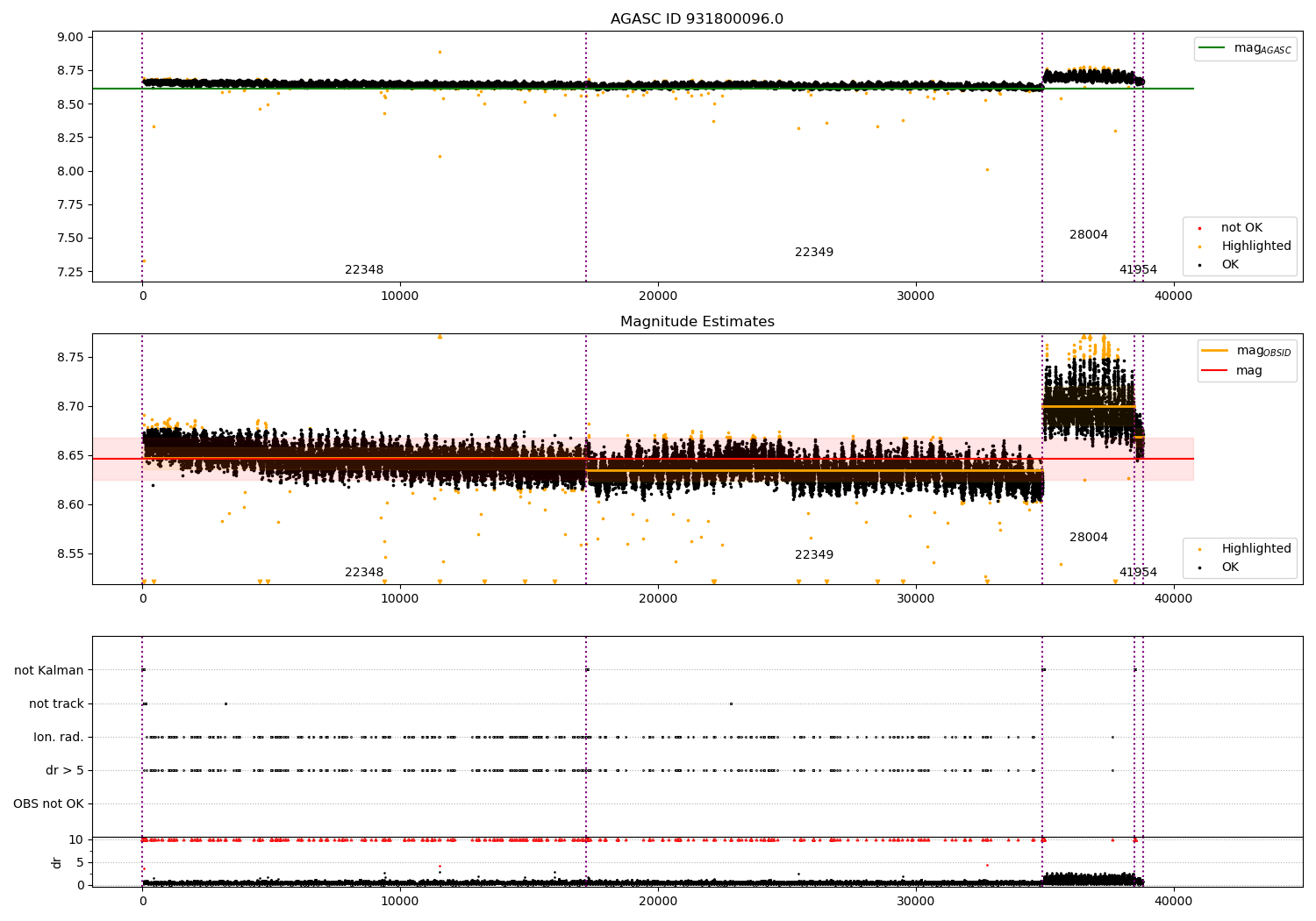Select the 'not OK' legend label
Screen dimensions: 1316x921
click(x=1241, y=227)
